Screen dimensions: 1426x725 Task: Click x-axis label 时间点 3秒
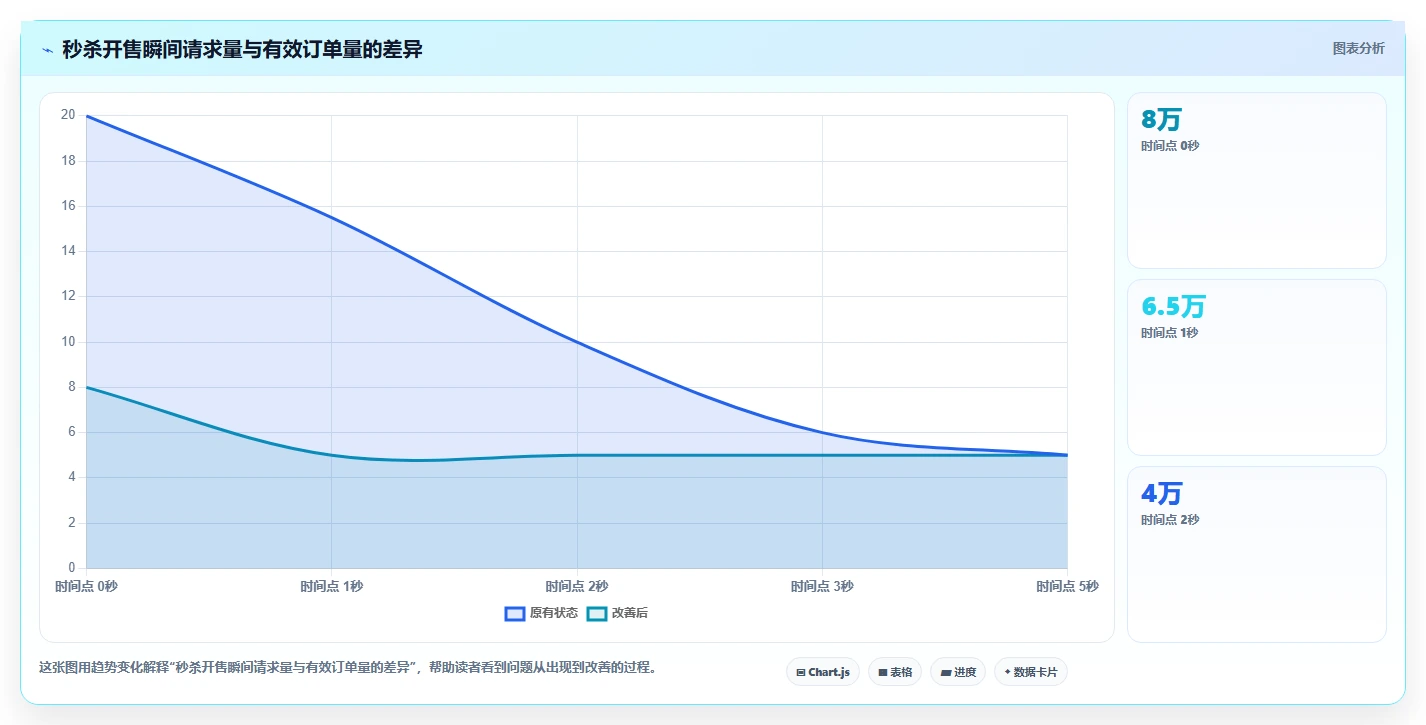[x=822, y=586]
